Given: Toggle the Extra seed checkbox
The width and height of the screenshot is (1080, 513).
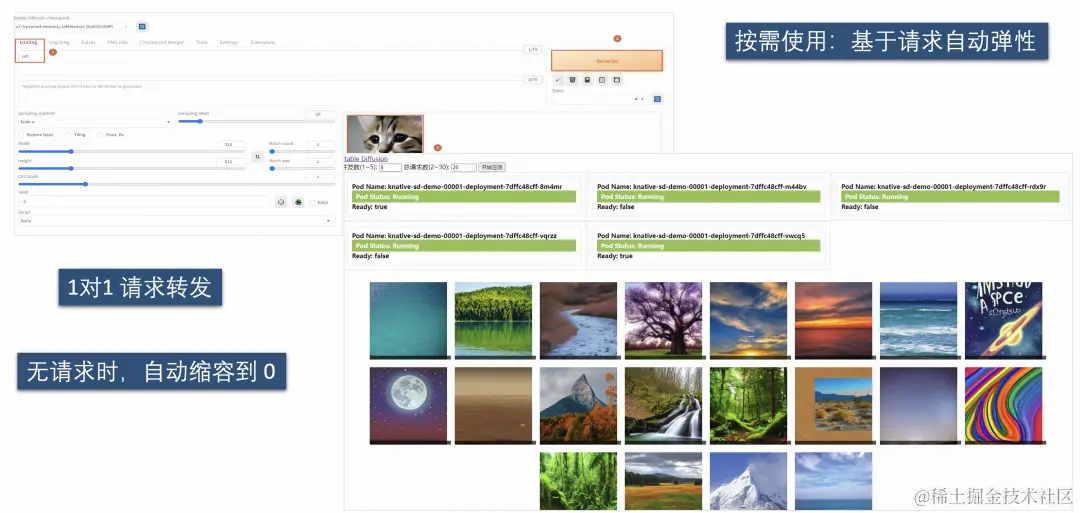Looking at the screenshot, I should (x=313, y=202).
